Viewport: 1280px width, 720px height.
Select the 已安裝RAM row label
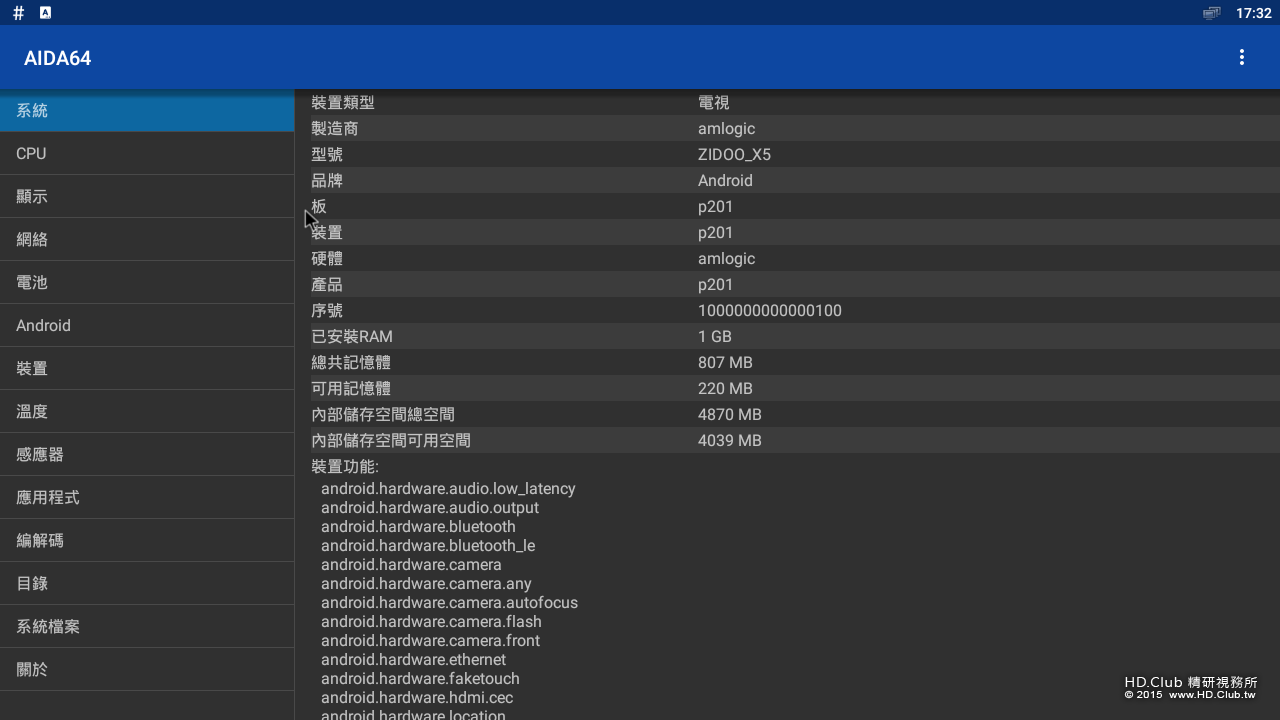(352, 337)
